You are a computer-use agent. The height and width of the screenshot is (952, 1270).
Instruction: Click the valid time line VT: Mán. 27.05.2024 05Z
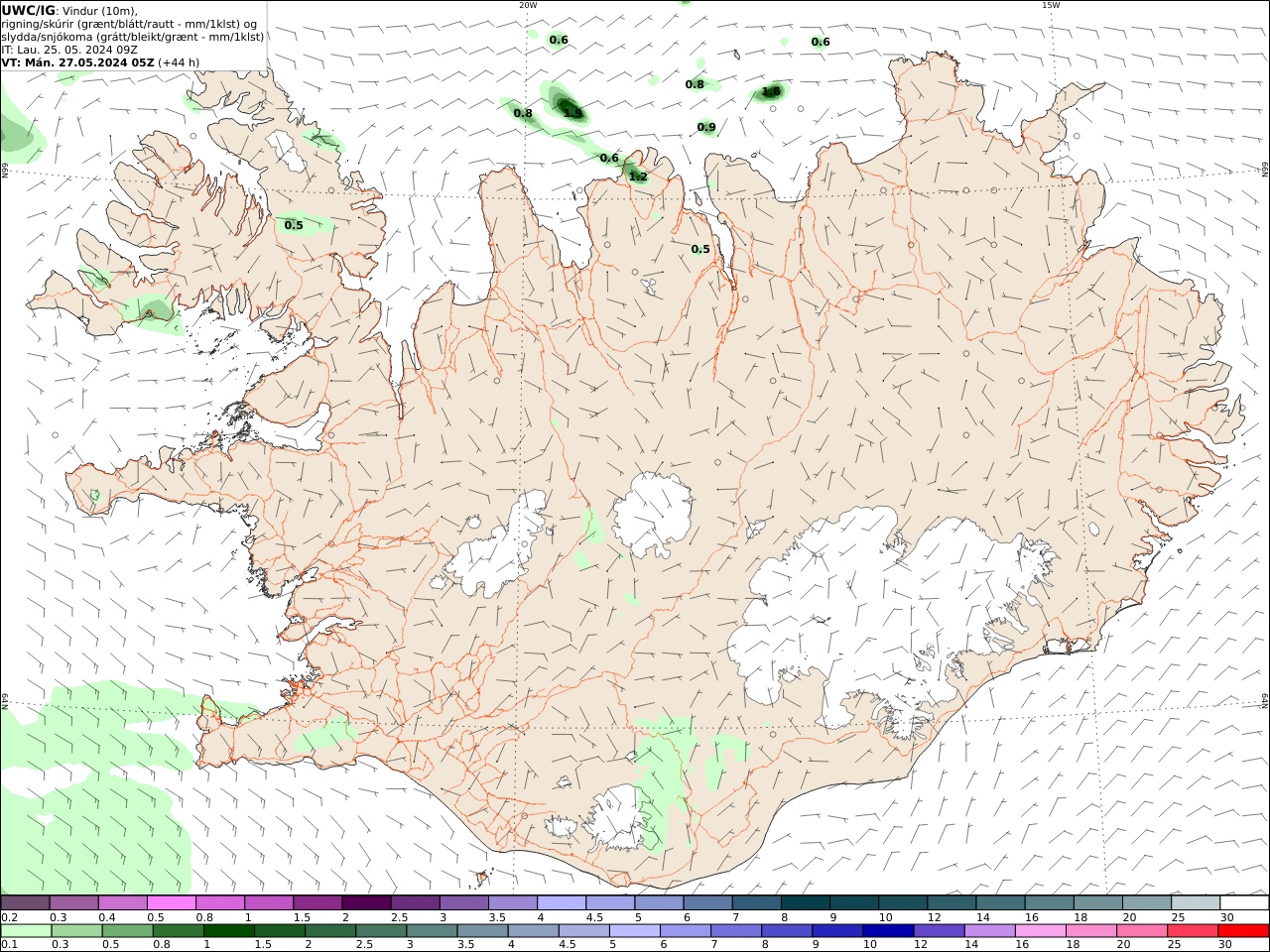coord(78,62)
